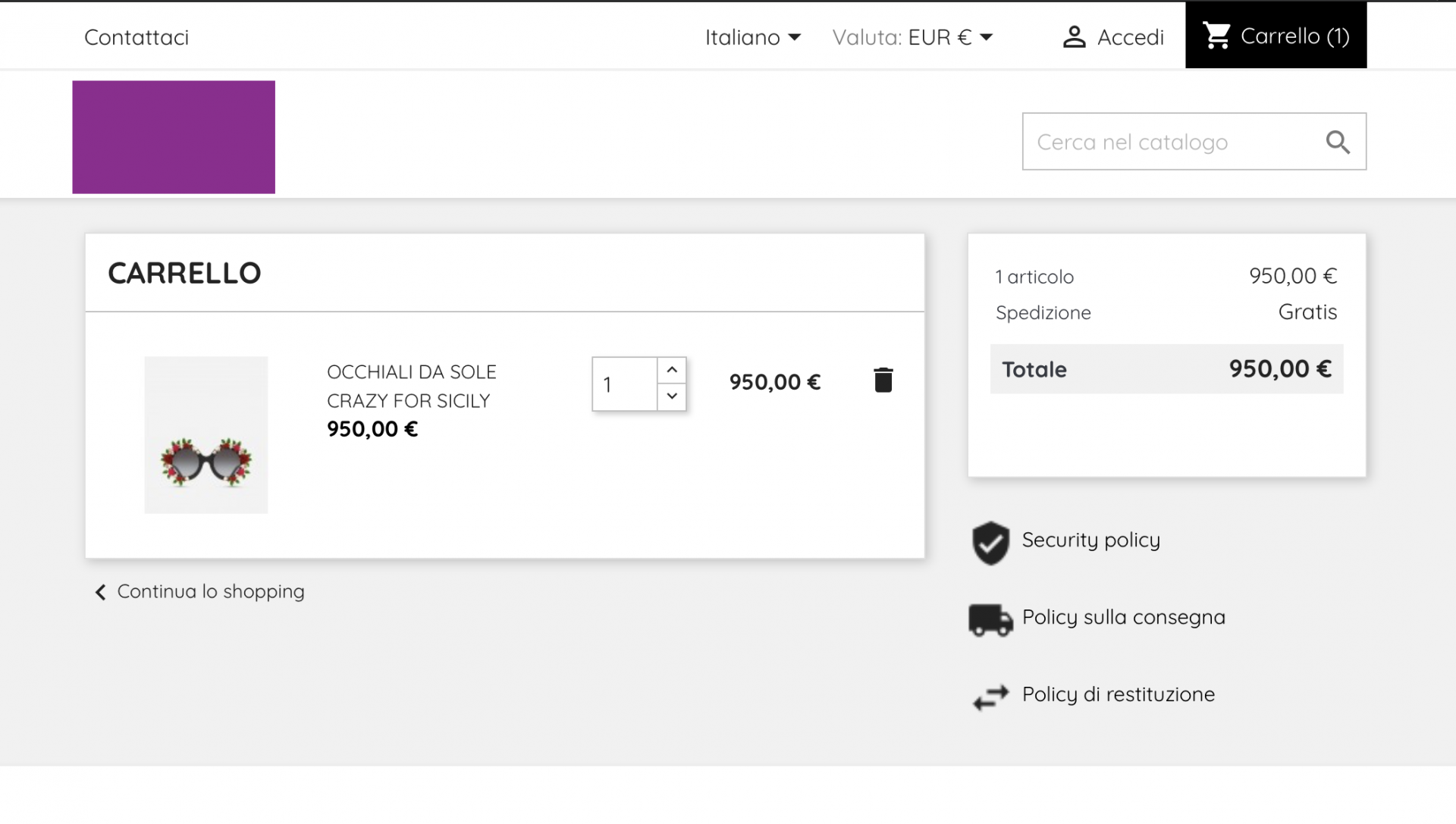Viewport: 1456px width, 824px height.
Task: Open the Carrello (1) cart button
Action: 1294,36
